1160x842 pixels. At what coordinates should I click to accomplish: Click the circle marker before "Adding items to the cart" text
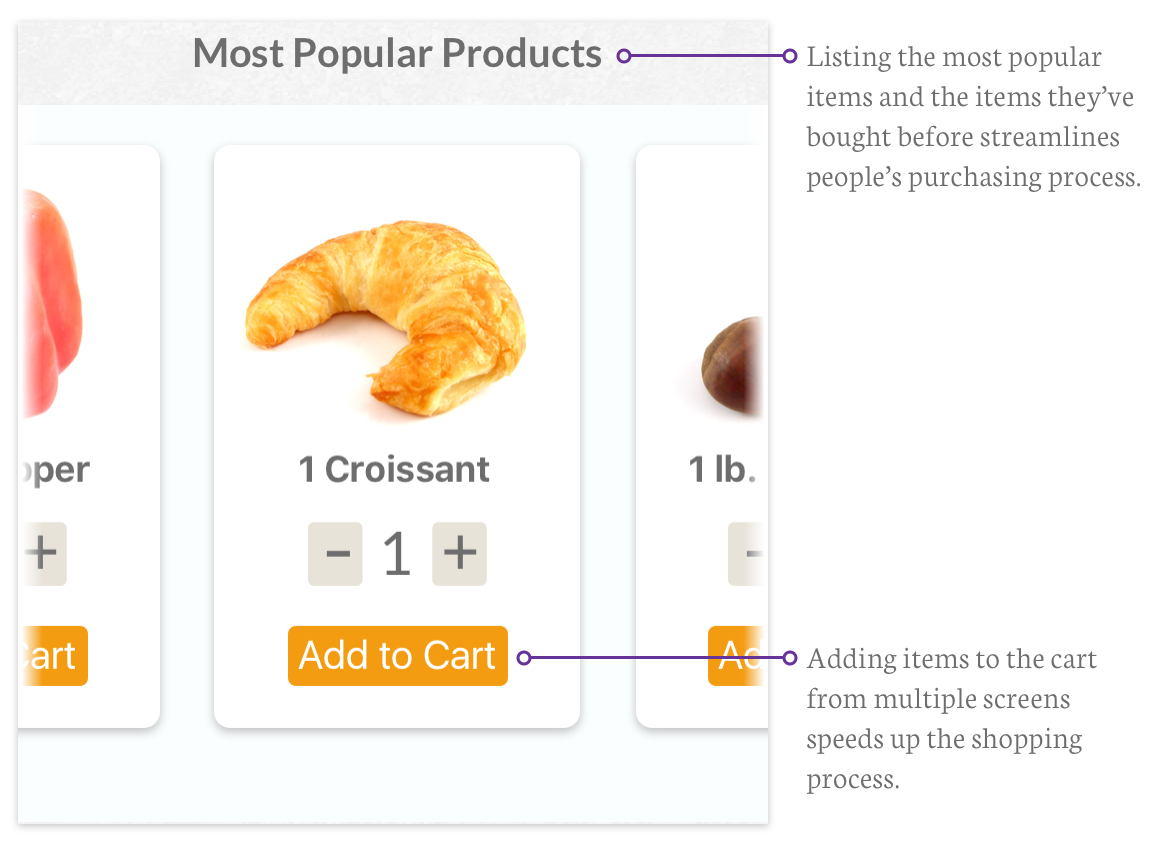coord(790,658)
